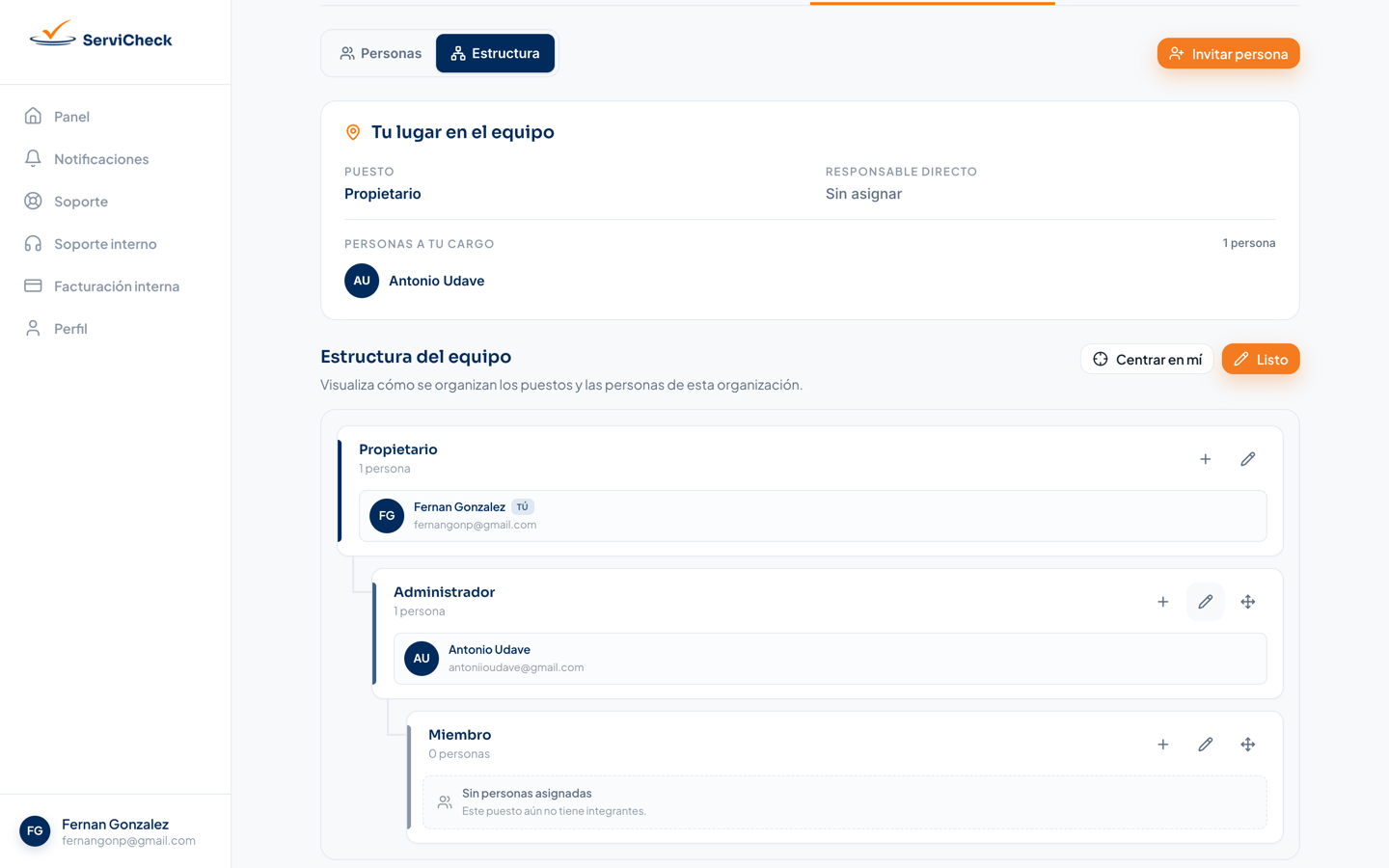This screenshot has height=868, width=1389.
Task: Click plus icon on Miembro card
Action: (1162, 745)
